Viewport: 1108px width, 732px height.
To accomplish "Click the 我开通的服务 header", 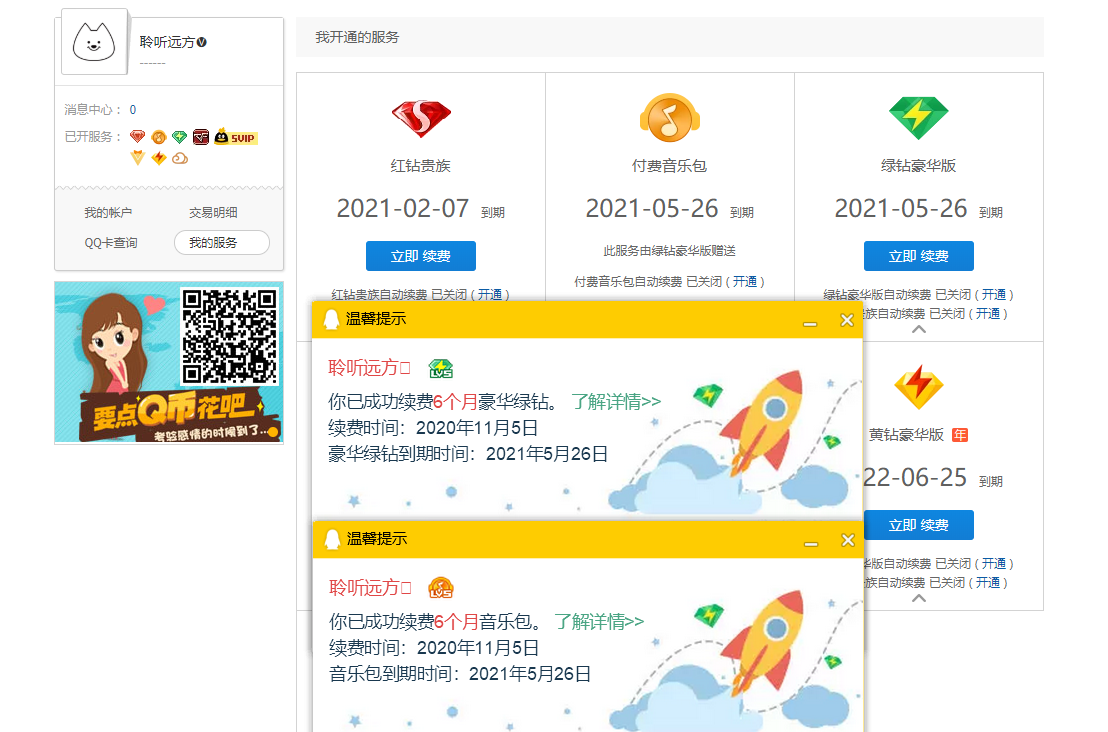I will tap(357, 37).
